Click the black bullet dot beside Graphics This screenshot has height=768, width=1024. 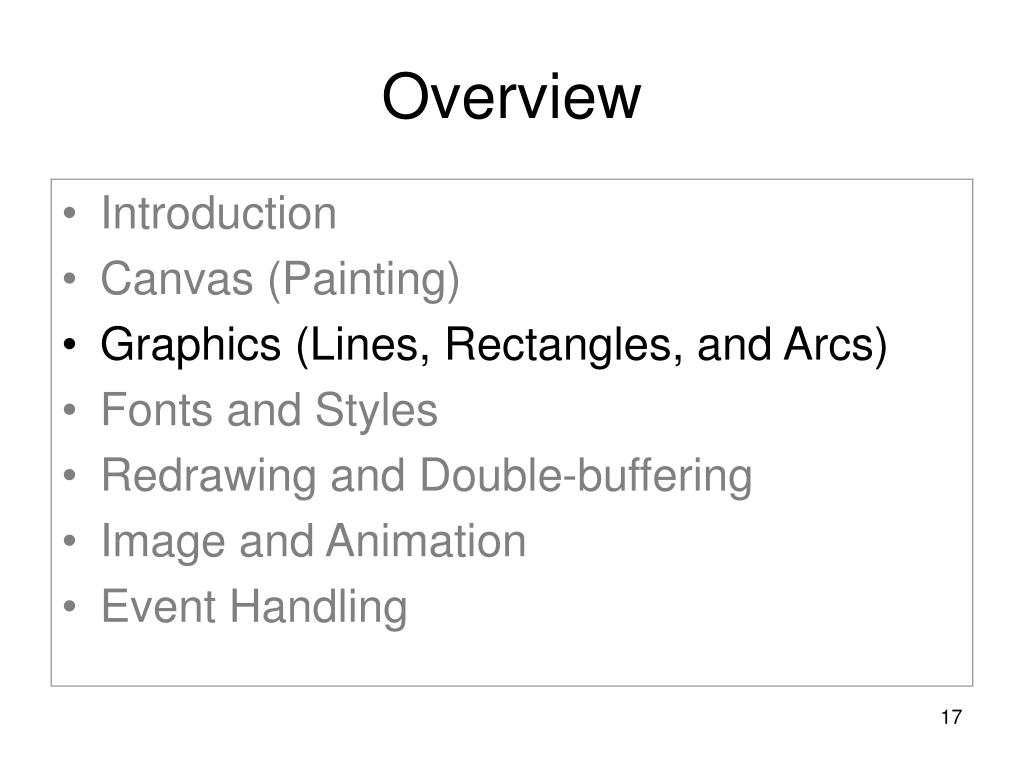pyautogui.click(x=70, y=344)
